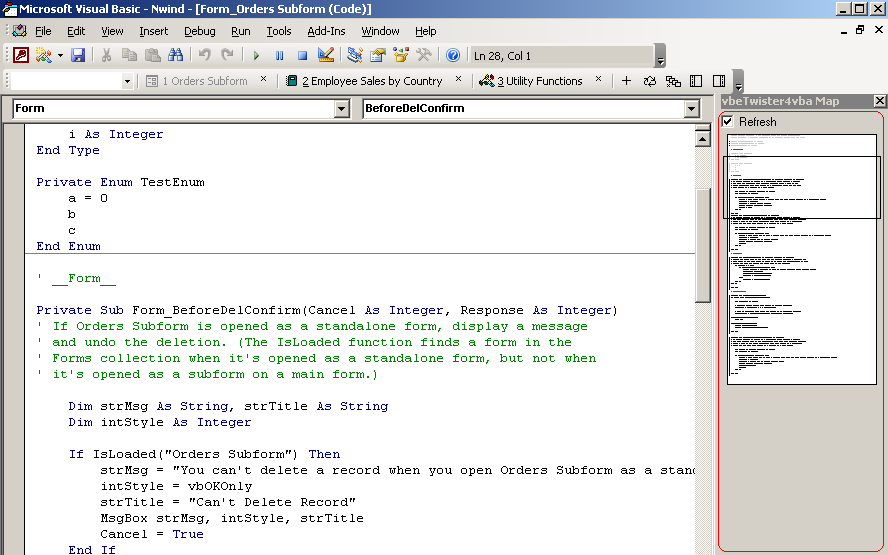Screen dimensions: 888x555
Task: Run the Sub with the green play icon
Action: 256,56
